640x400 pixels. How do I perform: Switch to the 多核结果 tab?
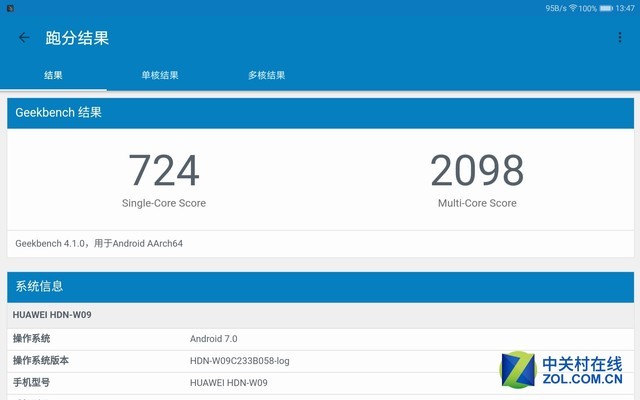[266, 75]
